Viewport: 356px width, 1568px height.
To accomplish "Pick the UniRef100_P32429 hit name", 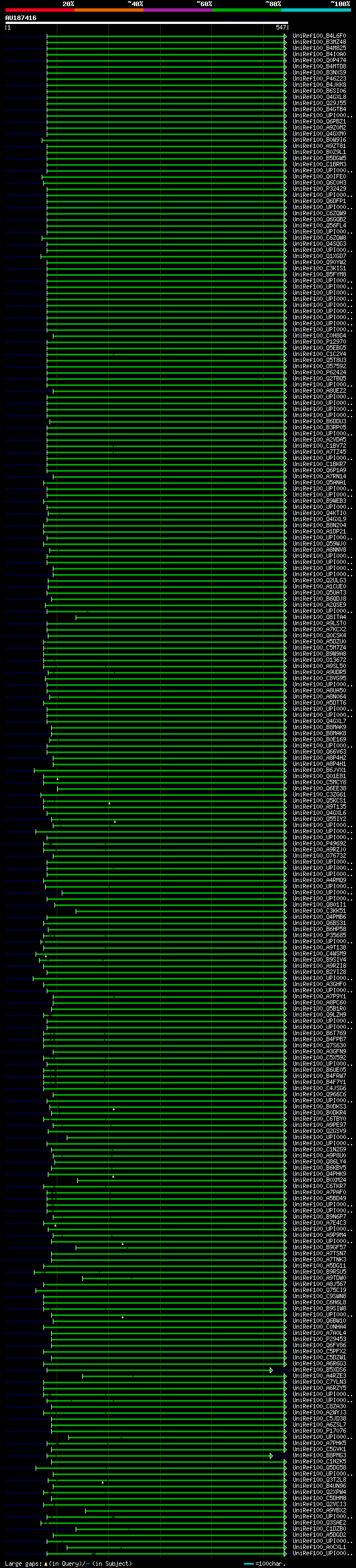I will click(319, 189).
